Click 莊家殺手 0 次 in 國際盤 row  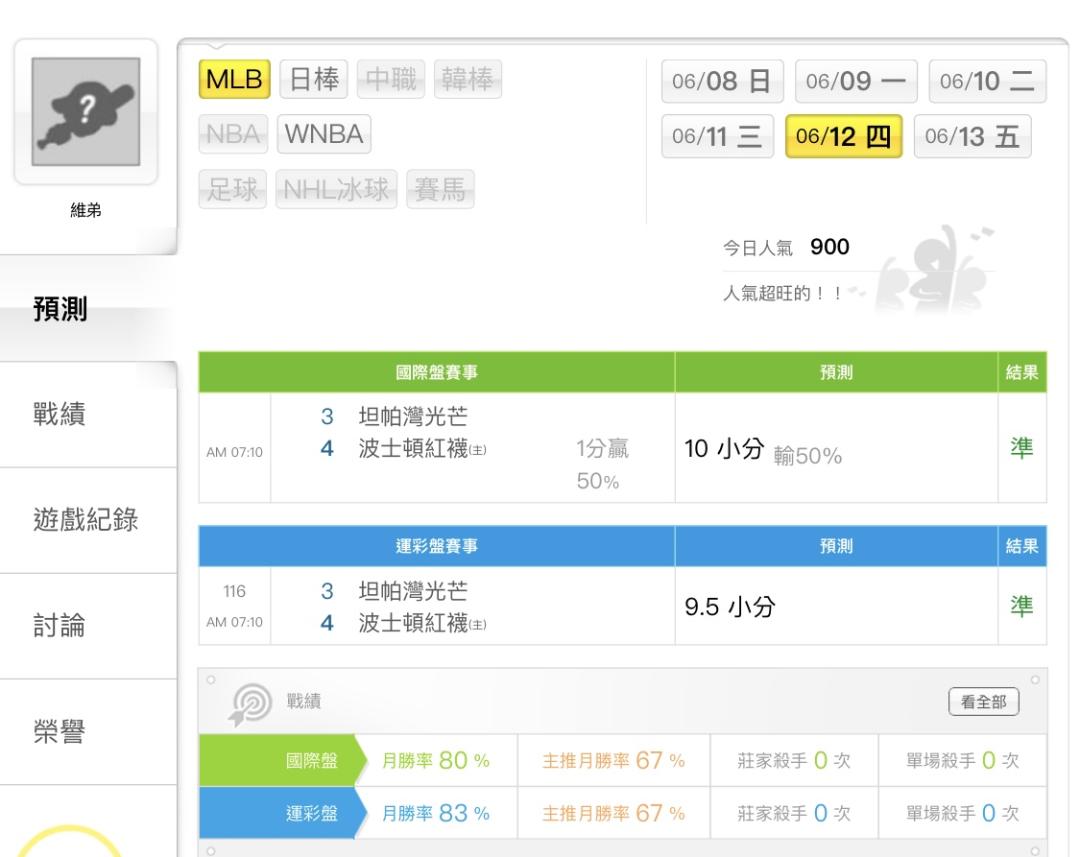[x=794, y=761]
